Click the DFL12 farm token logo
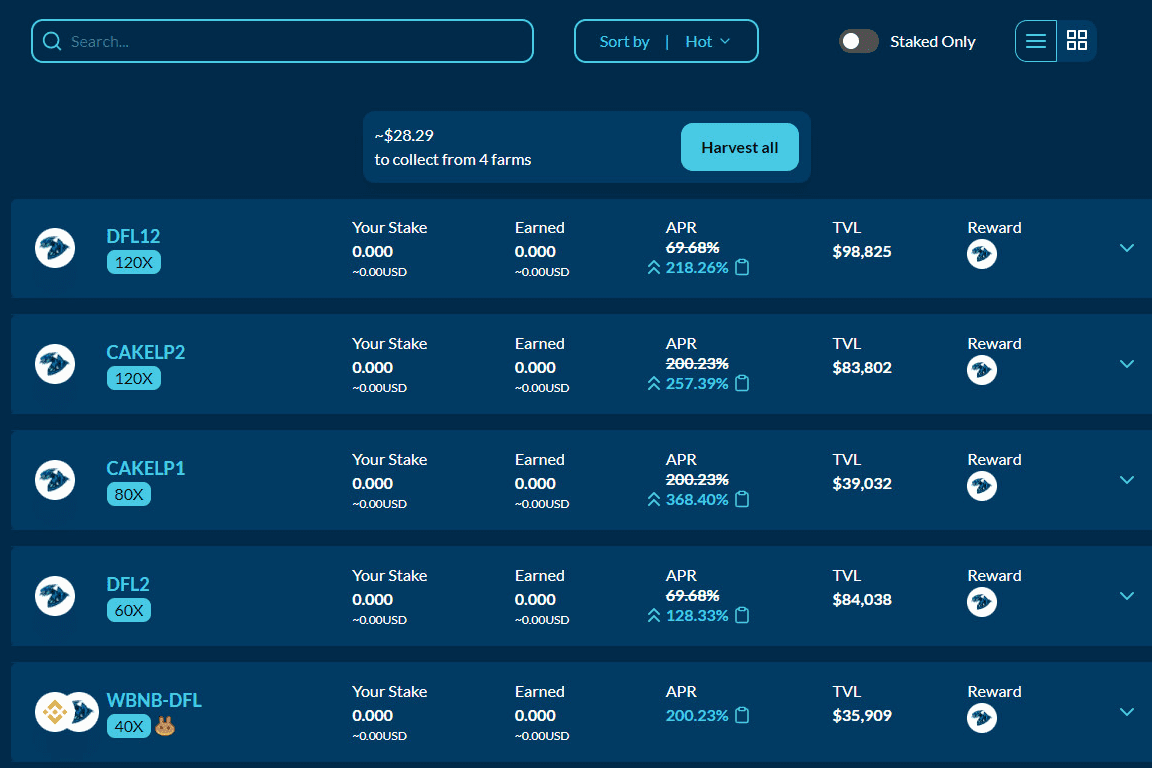The height and width of the screenshot is (768, 1152). pos(55,248)
